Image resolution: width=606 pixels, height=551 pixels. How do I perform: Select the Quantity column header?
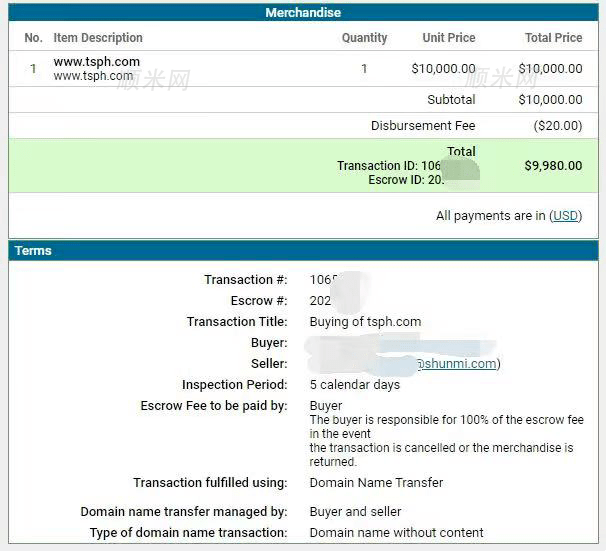[364, 38]
